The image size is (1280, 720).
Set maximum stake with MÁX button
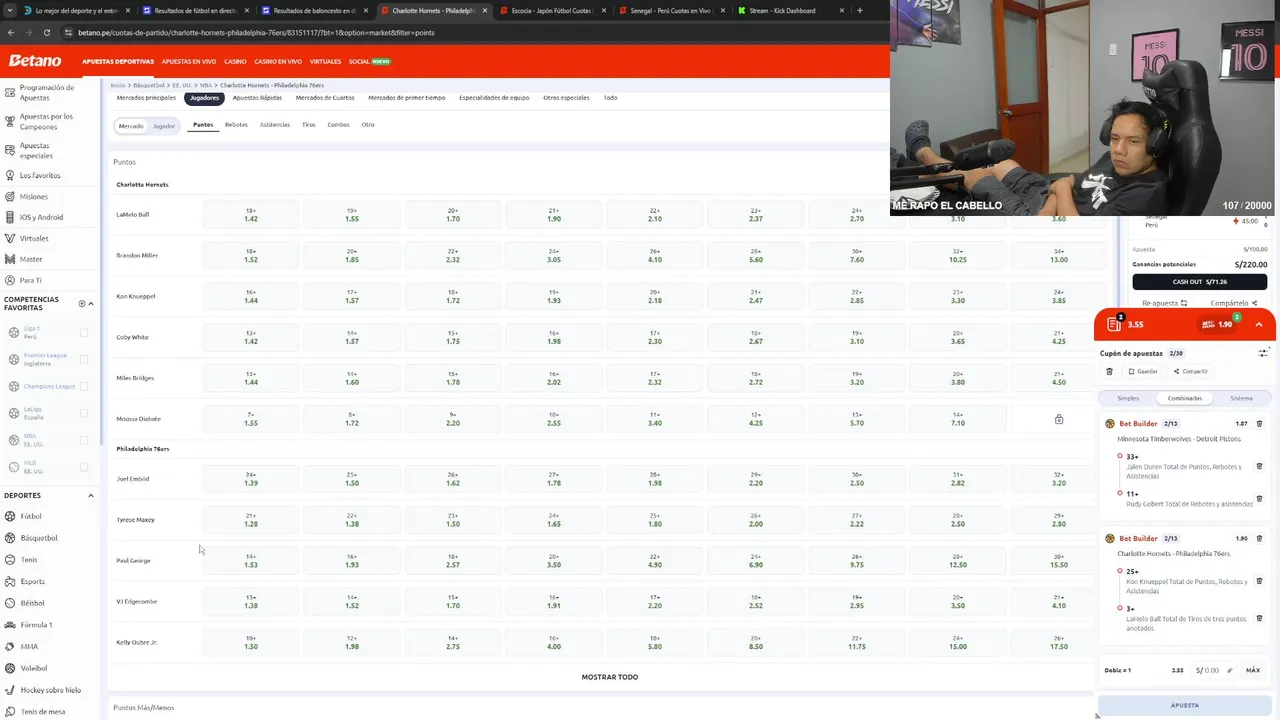click(1253, 670)
